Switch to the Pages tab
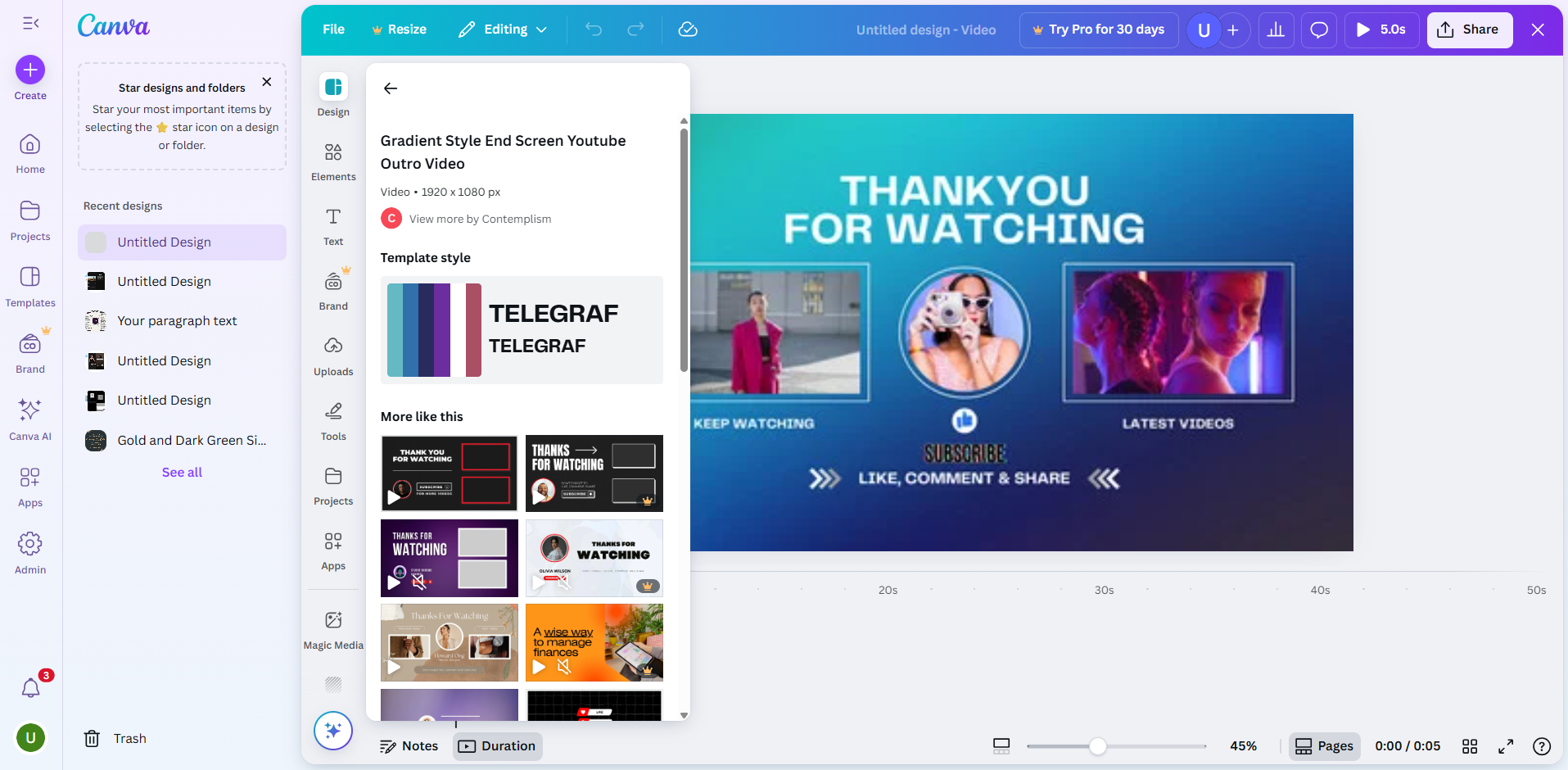Image resolution: width=1568 pixels, height=770 pixels. pos(1324,745)
